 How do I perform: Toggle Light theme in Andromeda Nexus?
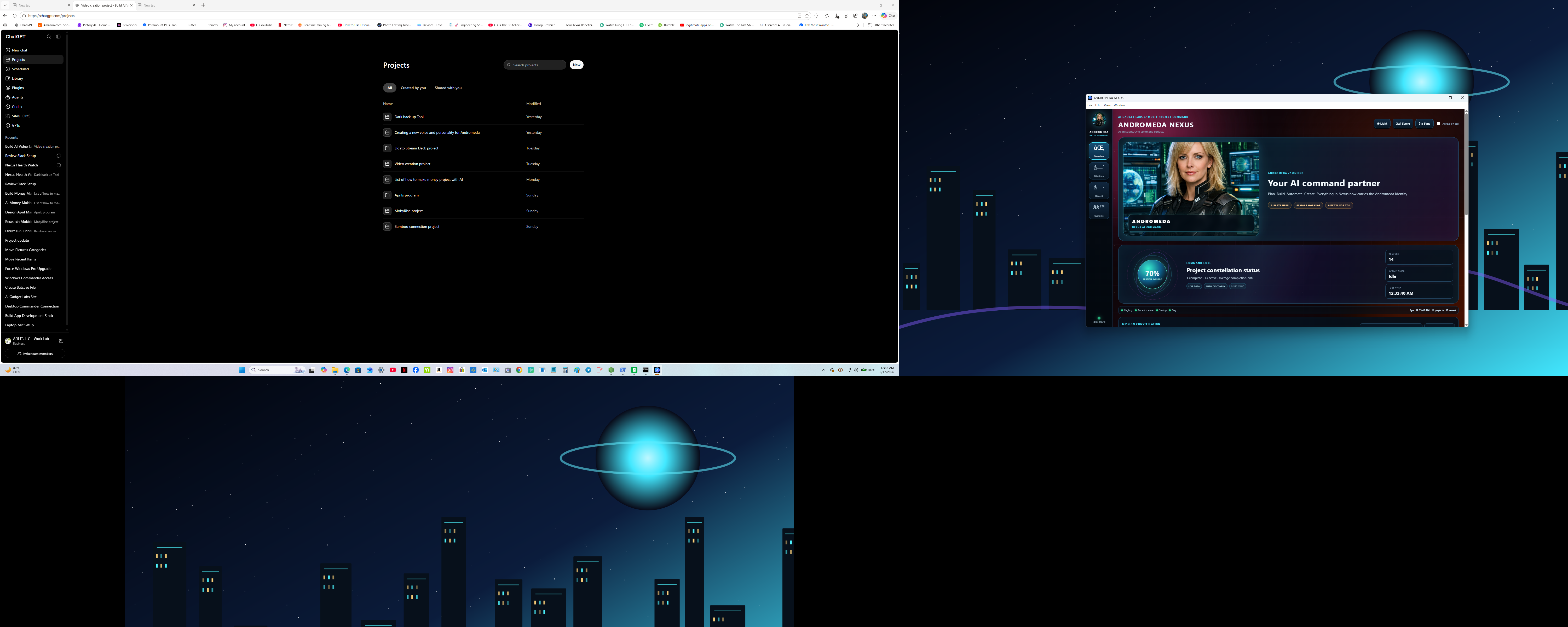[1382, 124]
